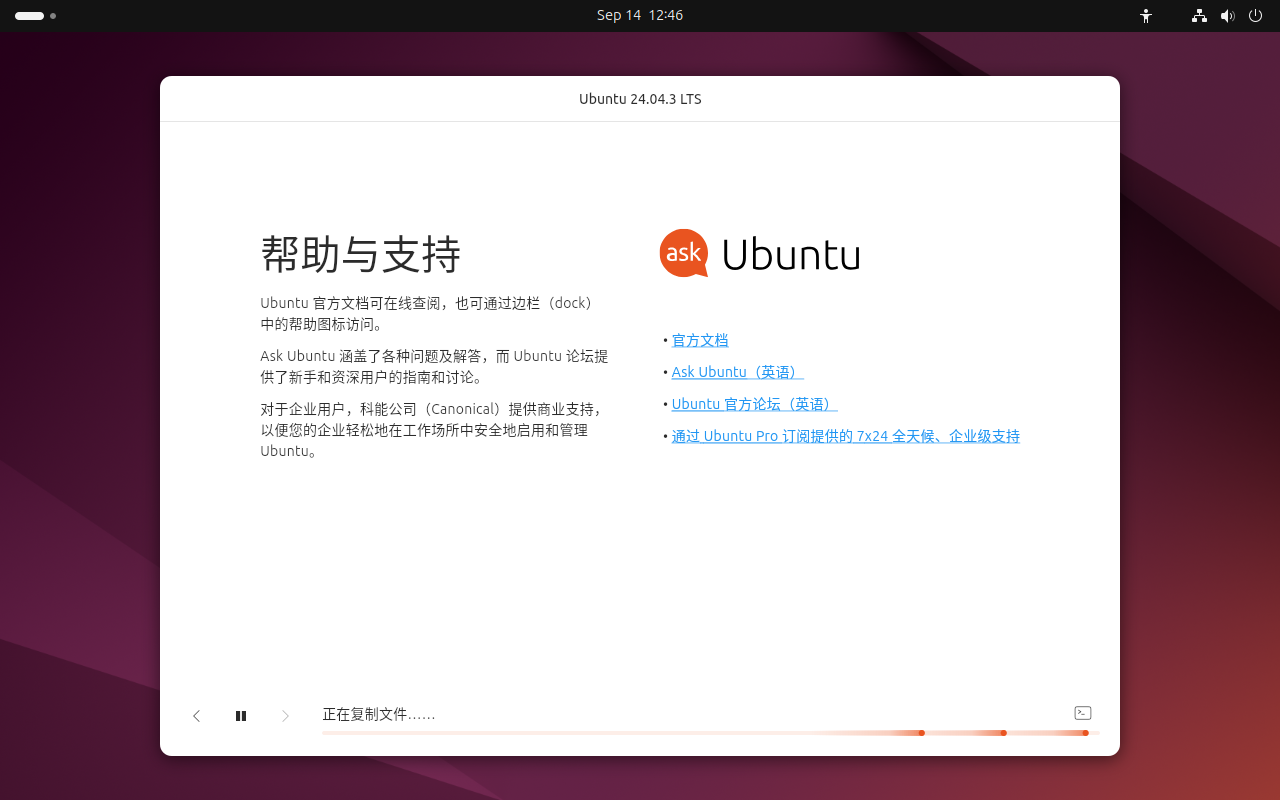This screenshot has width=1280, height=800.
Task: Click the workspace indicator pill
Action: click(29, 16)
